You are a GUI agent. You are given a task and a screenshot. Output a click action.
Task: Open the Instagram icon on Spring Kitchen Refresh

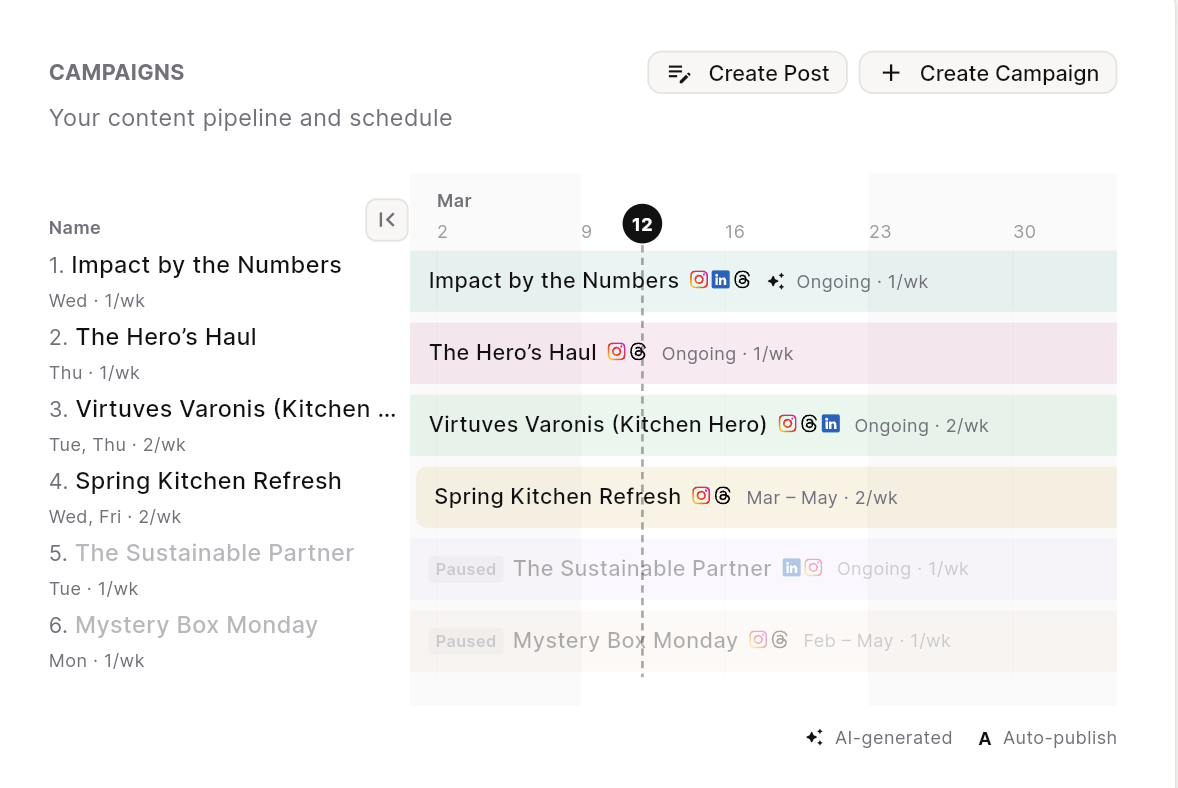[x=703, y=496]
